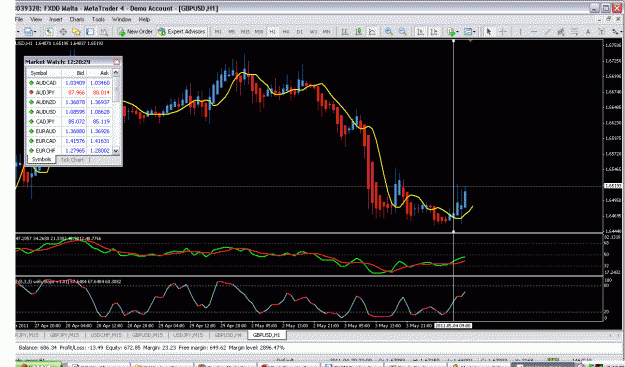Select the Fibonacci Retracement tool
The image size is (625, 367).
[x=574, y=31]
